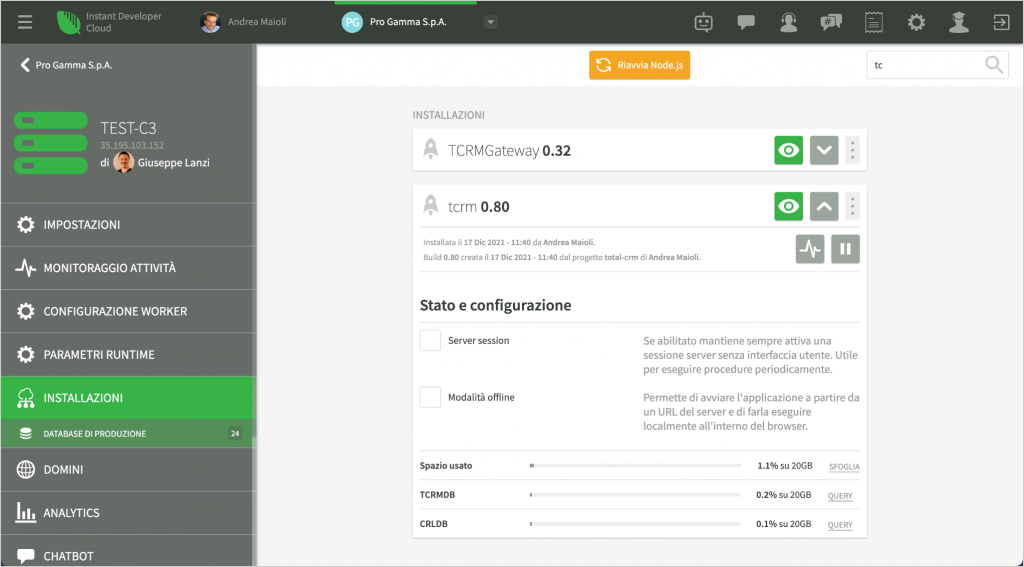Open MONITORAGGIO ATTIVITÀ sidebar section
This screenshot has height=567, width=1024.
pos(127,268)
